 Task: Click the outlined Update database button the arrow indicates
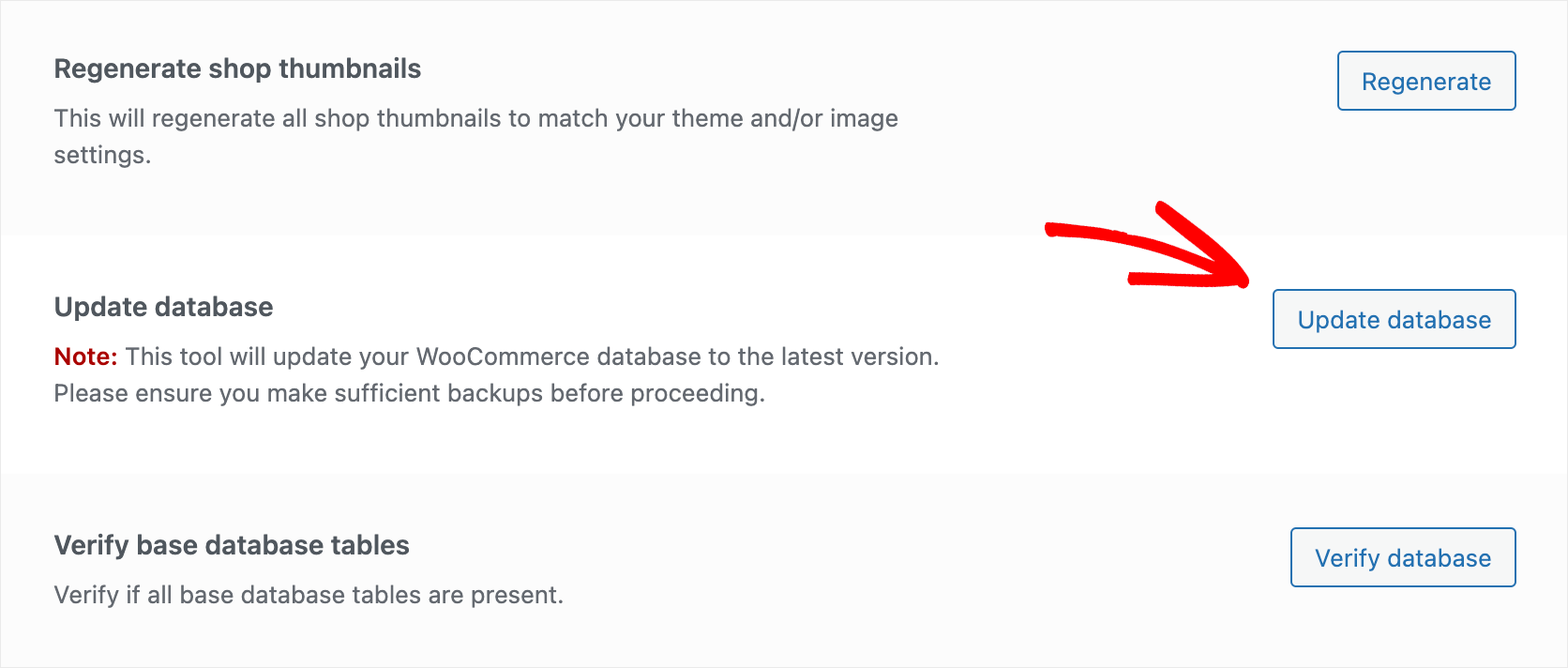tap(1394, 319)
